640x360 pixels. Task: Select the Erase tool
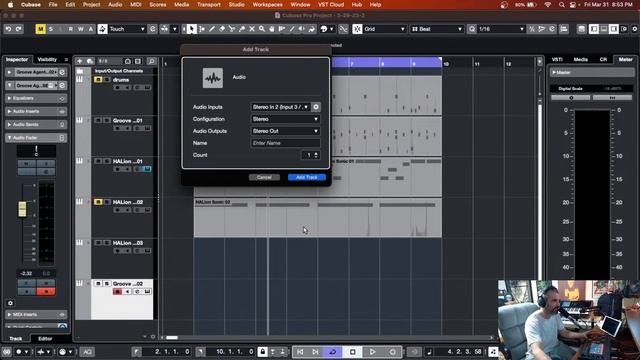pyautogui.click(x=222, y=29)
